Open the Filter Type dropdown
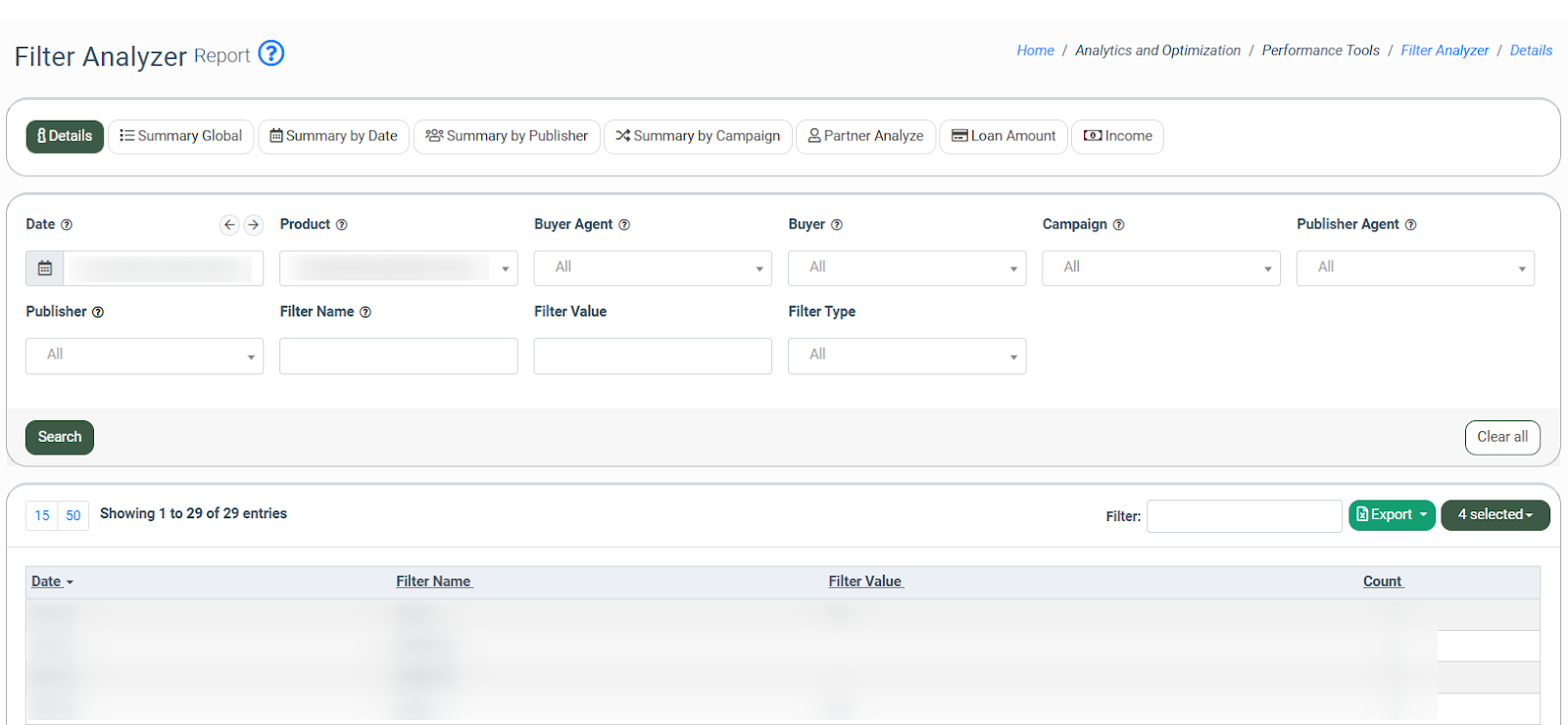The width and height of the screenshot is (1568, 725). pos(906,356)
